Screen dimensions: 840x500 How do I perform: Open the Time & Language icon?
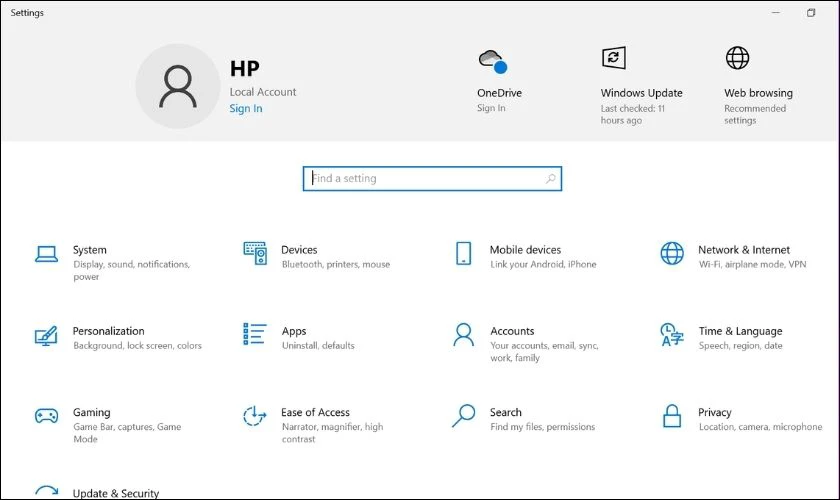(x=672, y=334)
